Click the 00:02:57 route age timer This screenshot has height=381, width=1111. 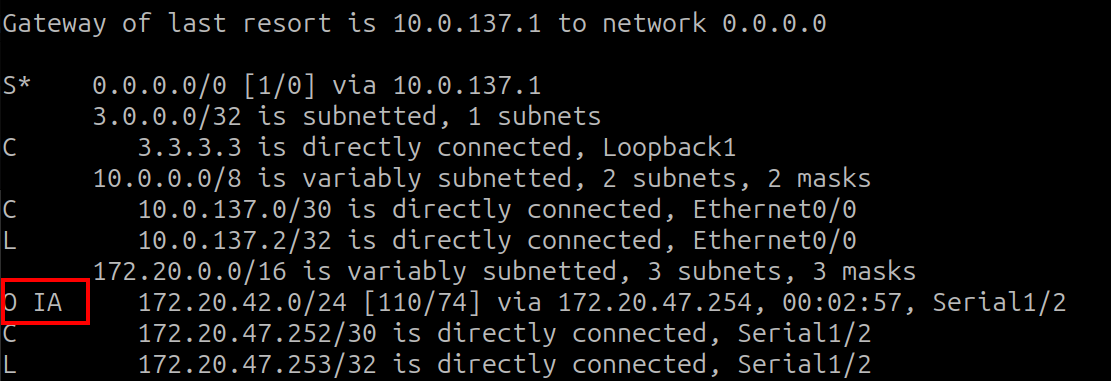tap(842, 303)
